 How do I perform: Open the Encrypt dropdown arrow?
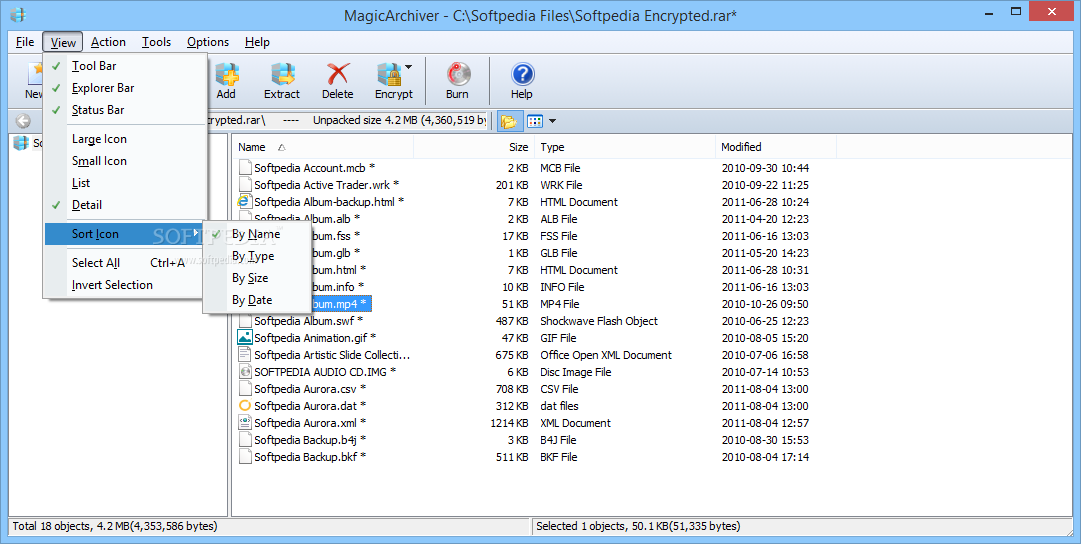pos(408,67)
